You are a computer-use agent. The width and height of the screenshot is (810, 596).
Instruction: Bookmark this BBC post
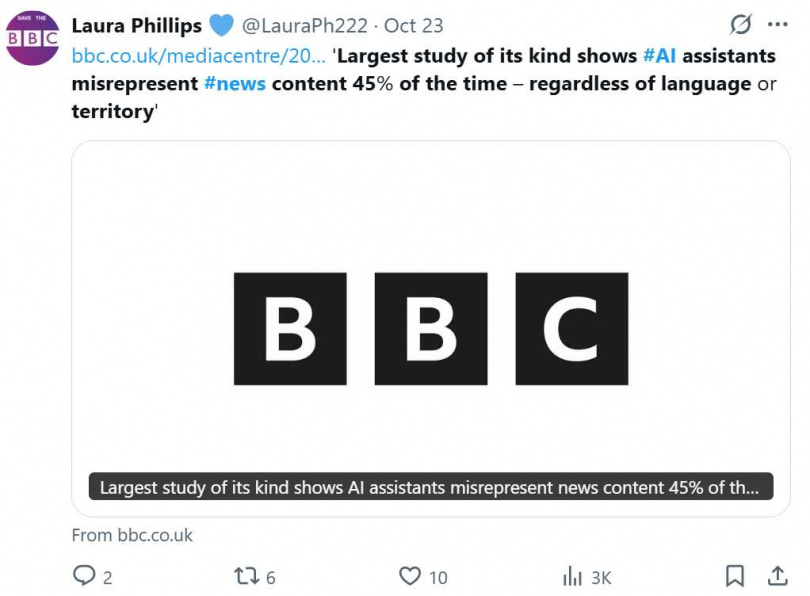coord(735,576)
